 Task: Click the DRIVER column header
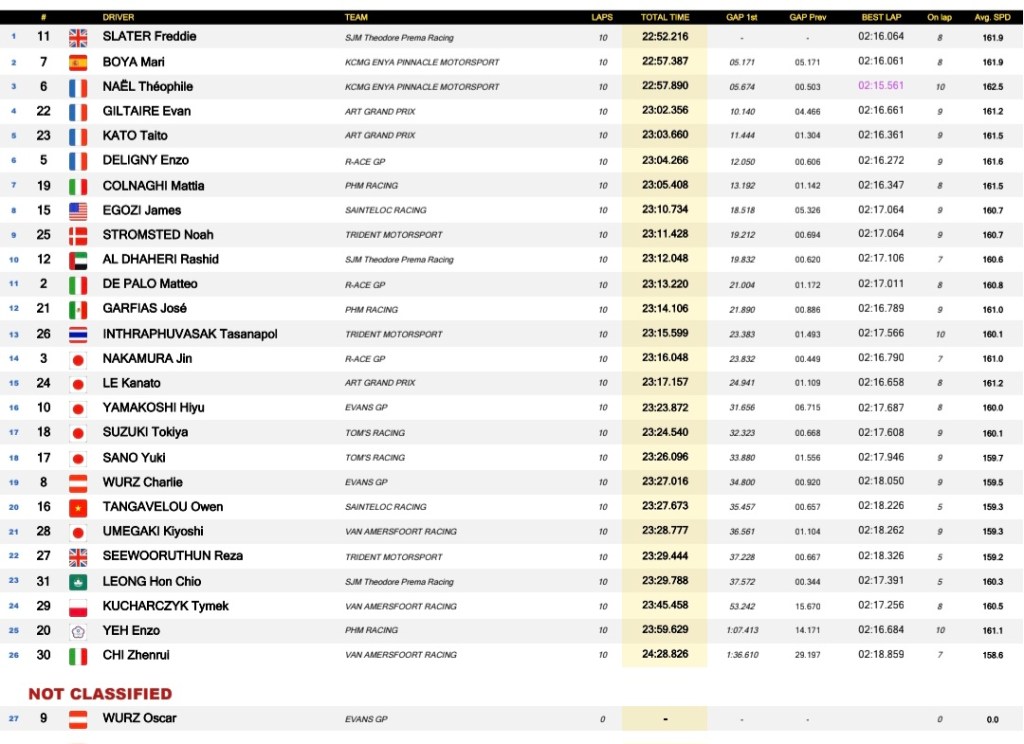[x=118, y=17]
